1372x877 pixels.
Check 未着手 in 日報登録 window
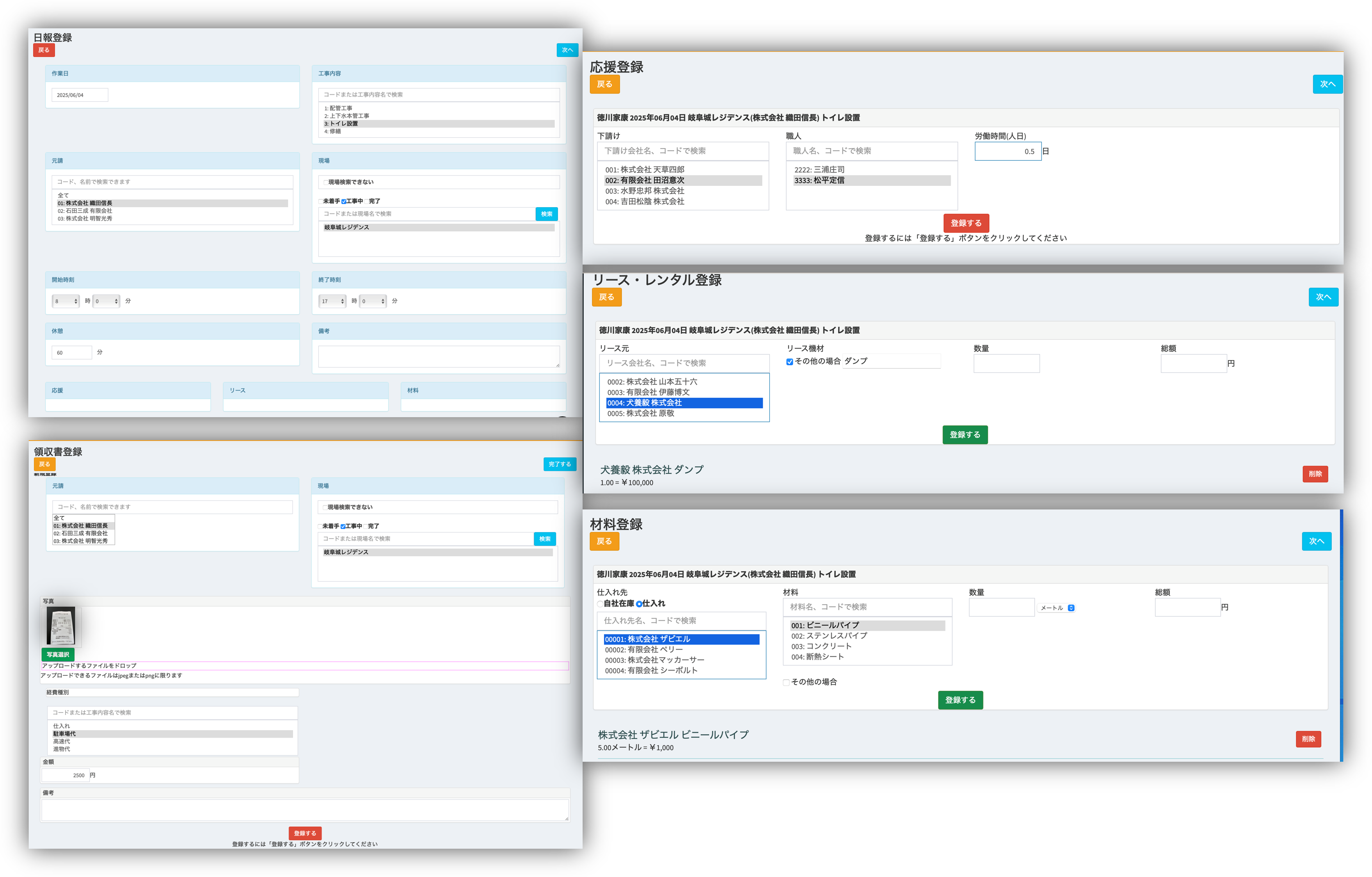[x=321, y=201]
